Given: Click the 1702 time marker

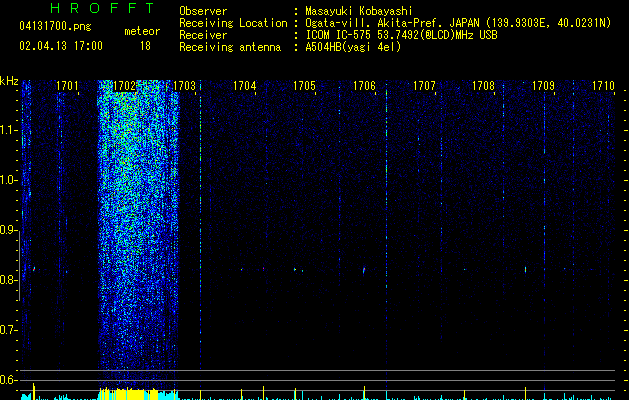Looking at the screenshot, I should point(125,86).
